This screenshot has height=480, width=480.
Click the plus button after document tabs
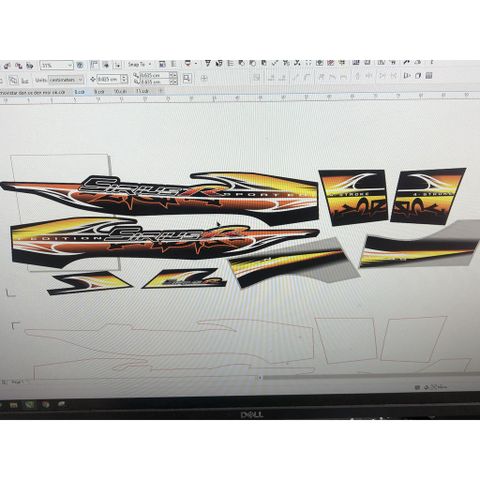coord(161,90)
